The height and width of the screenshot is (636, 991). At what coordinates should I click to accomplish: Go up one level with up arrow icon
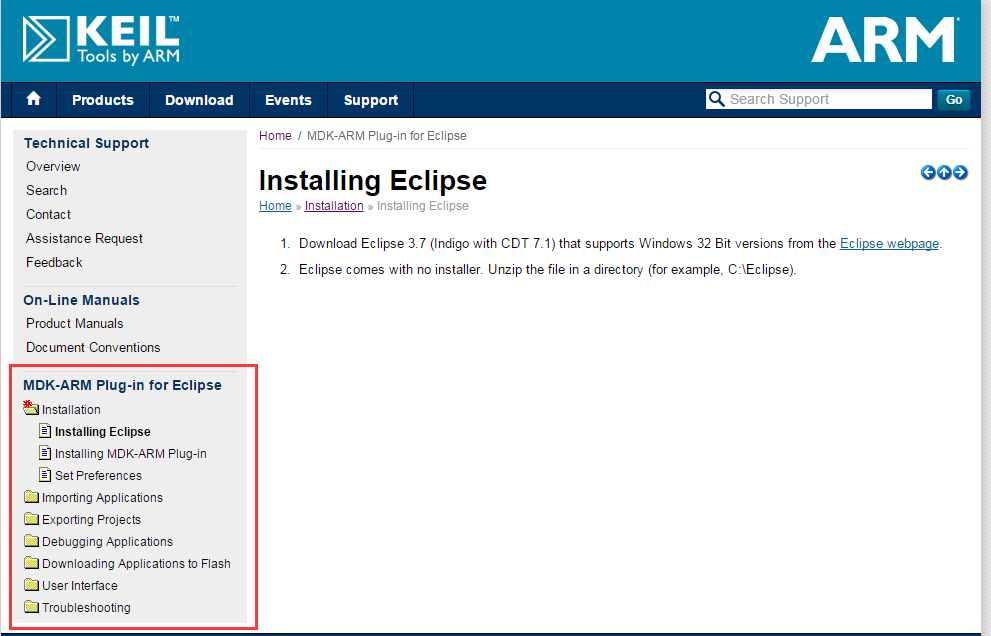tap(944, 172)
